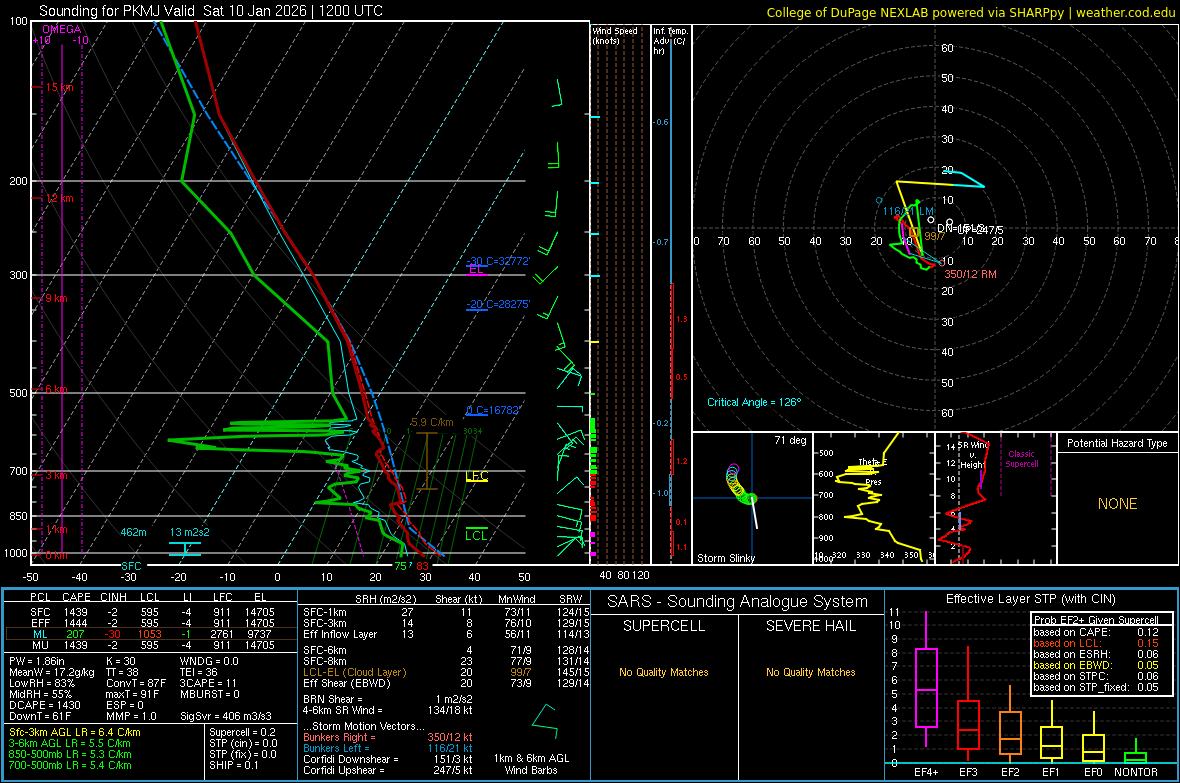The height and width of the screenshot is (783, 1180).
Task: Click the '1km & 6km AGL Wind Barbs' caption
Action: tap(531, 764)
